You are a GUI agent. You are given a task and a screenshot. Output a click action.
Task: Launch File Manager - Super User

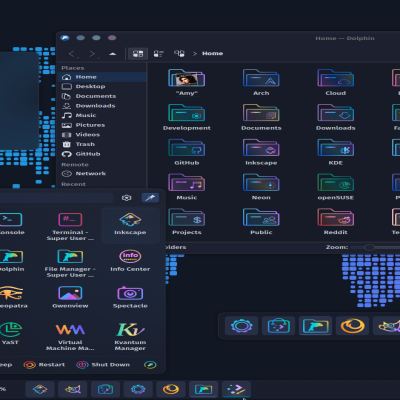click(x=70, y=263)
